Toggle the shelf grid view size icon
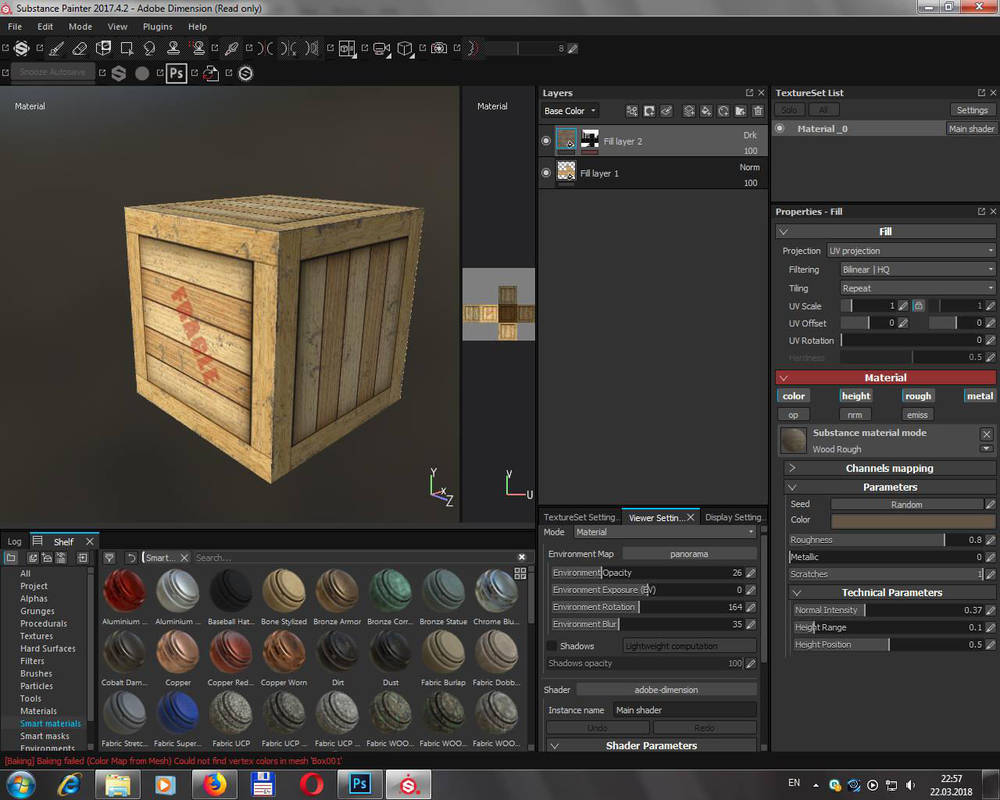This screenshot has width=1000, height=800. pos(520,574)
